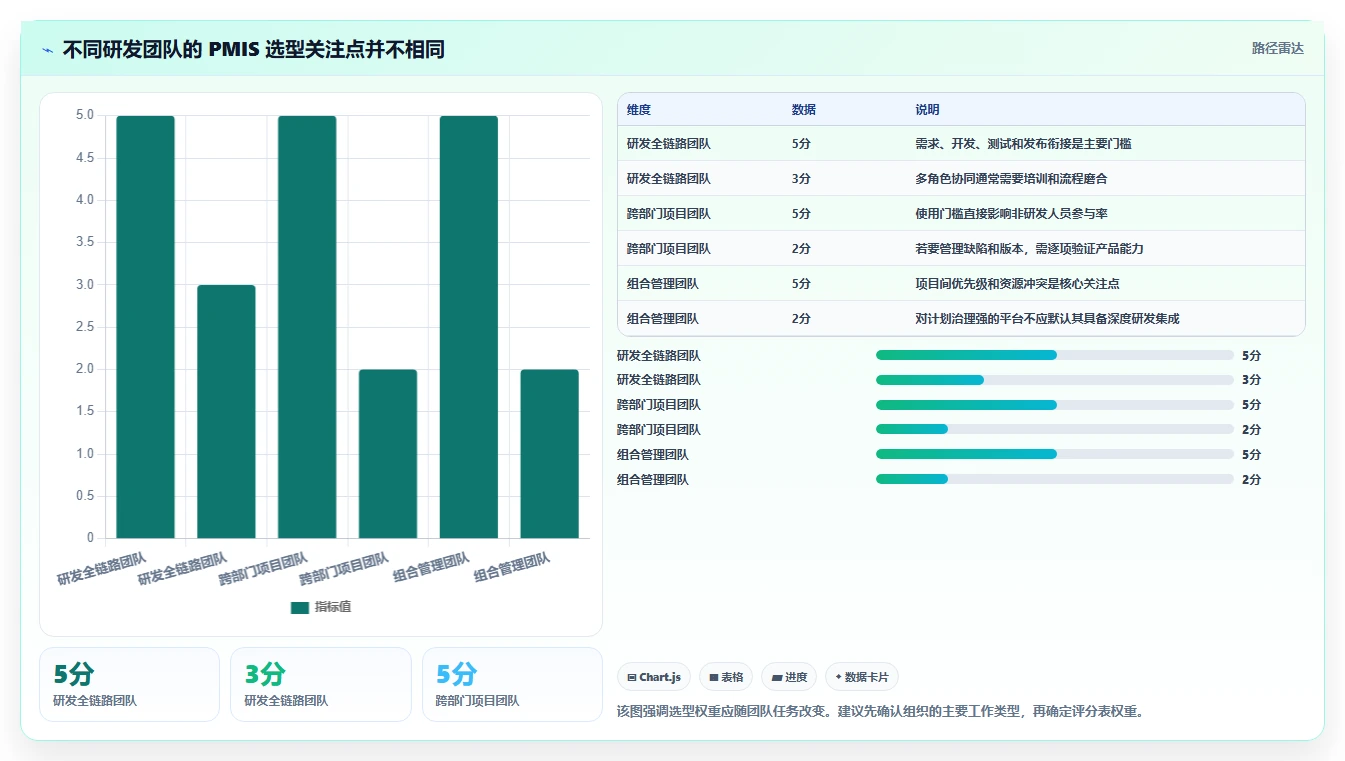Click the 数据 column header

click(x=804, y=110)
